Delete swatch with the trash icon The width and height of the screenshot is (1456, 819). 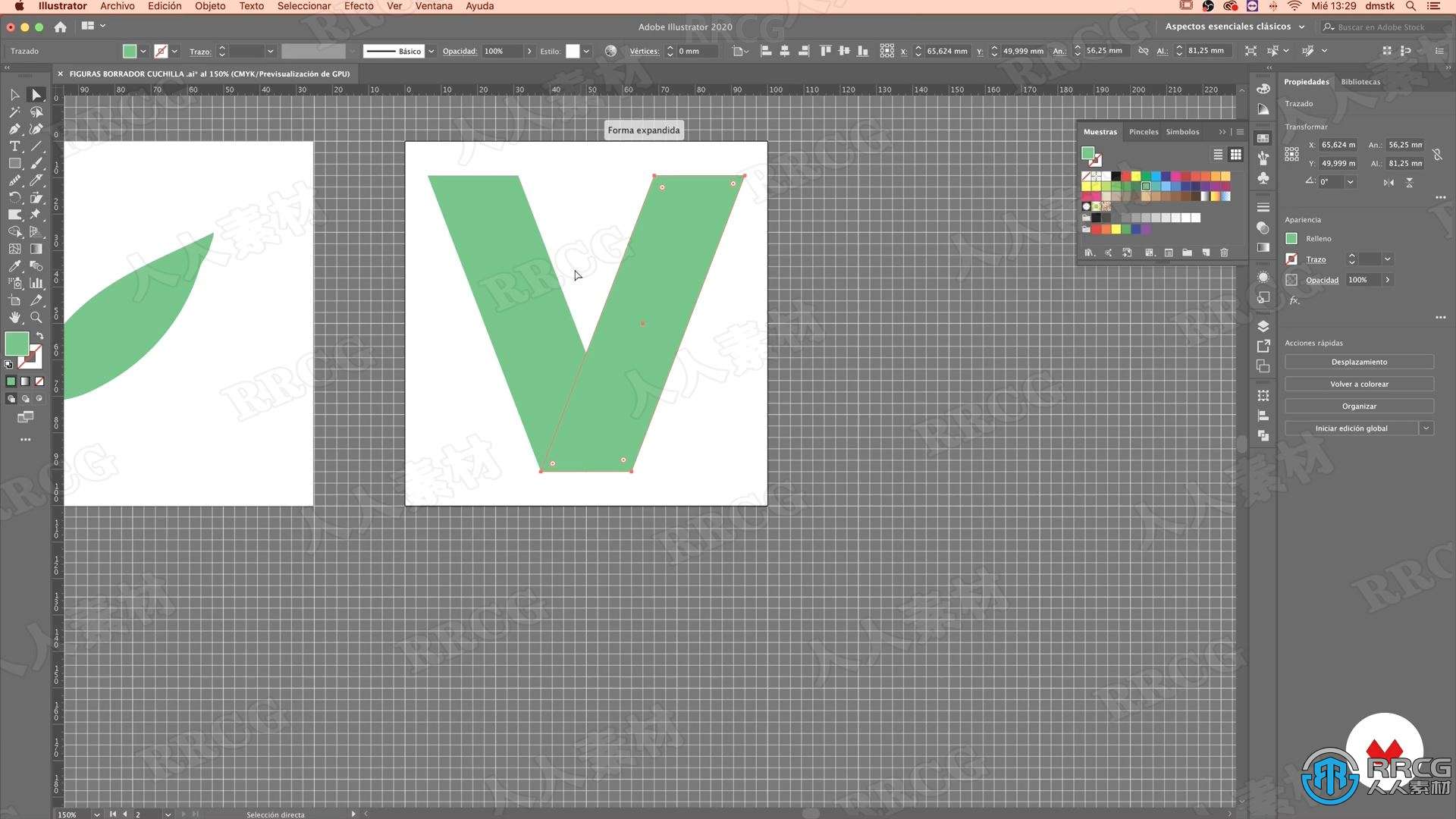click(x=1224, y=253)
